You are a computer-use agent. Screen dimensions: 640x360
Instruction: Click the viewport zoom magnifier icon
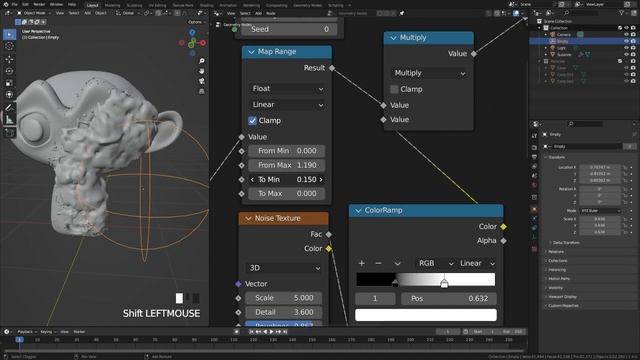point(202,61)
